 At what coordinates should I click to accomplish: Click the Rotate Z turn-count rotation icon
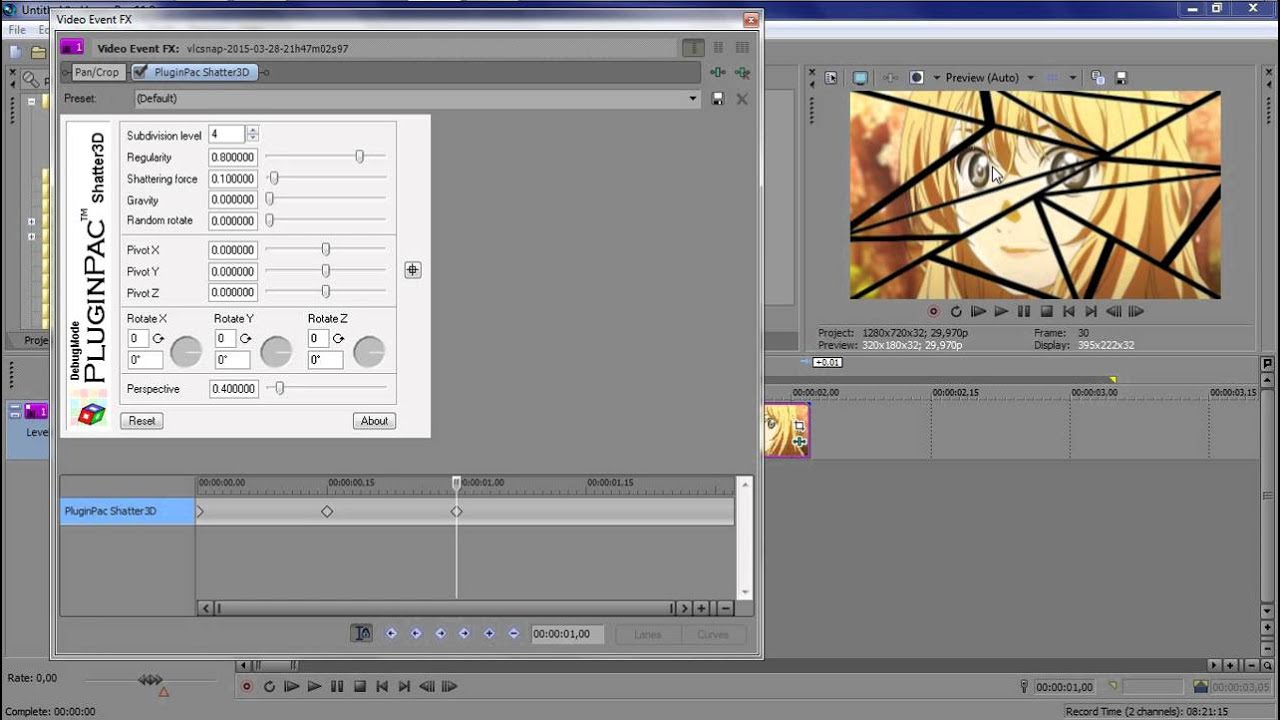[x=339, y=339]
